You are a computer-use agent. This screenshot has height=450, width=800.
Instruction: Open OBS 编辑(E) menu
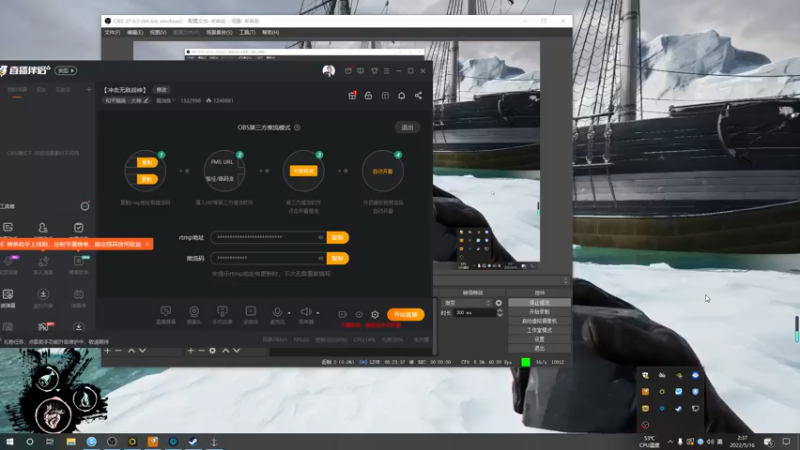coord(135,33)
